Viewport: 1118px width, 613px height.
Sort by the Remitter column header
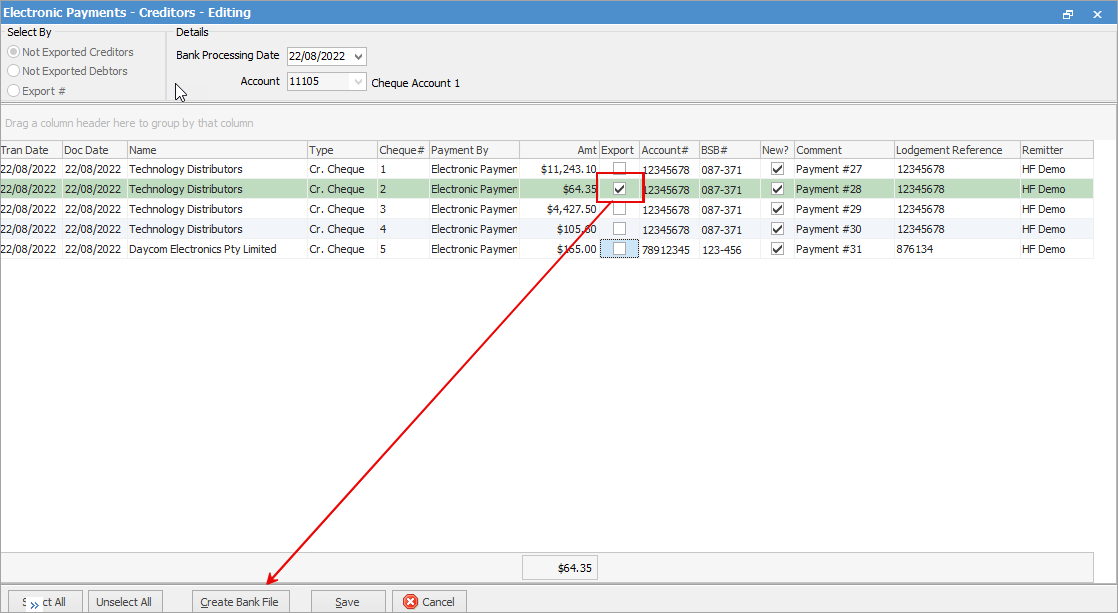[x=1057, y=150]
